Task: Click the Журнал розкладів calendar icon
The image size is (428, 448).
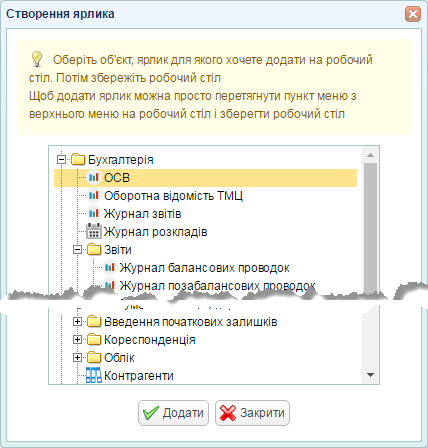Action: (94, 231)
